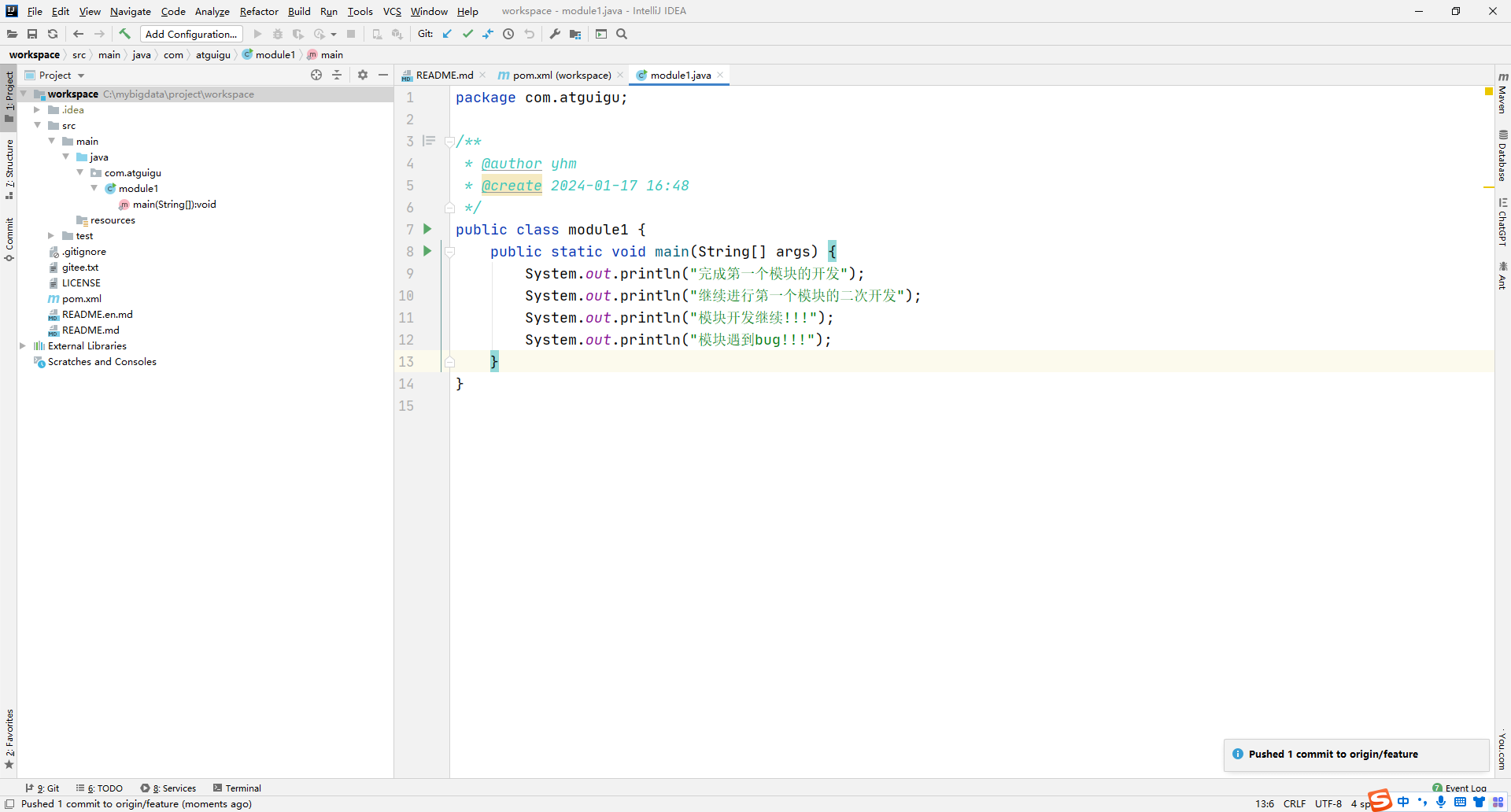Click the Git Commit checkmark icon
Screen dimensions: 1511x812
pyautogui.click(x=467, y=34)
